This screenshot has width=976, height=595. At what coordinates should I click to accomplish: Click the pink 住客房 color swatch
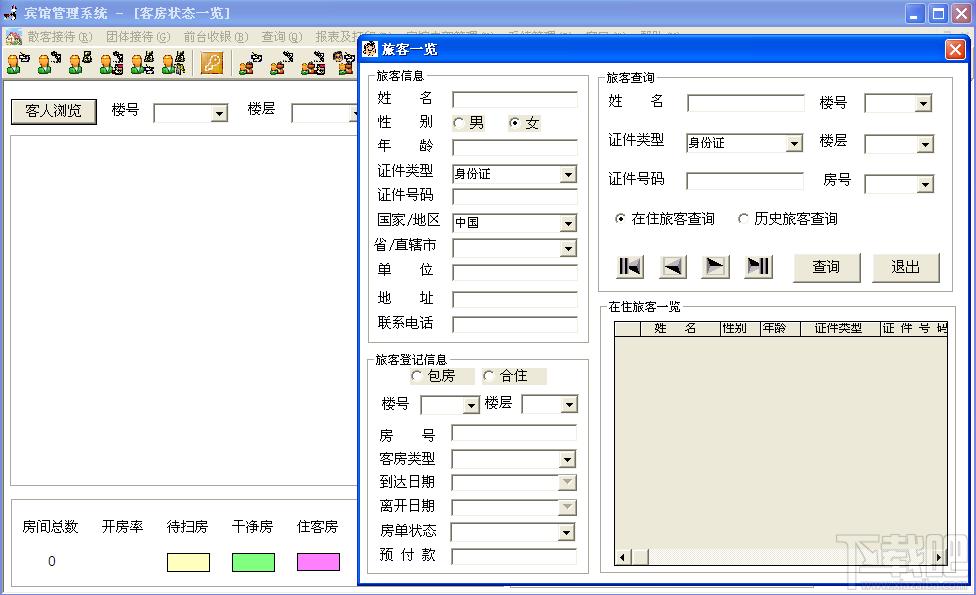pos(318,562)
